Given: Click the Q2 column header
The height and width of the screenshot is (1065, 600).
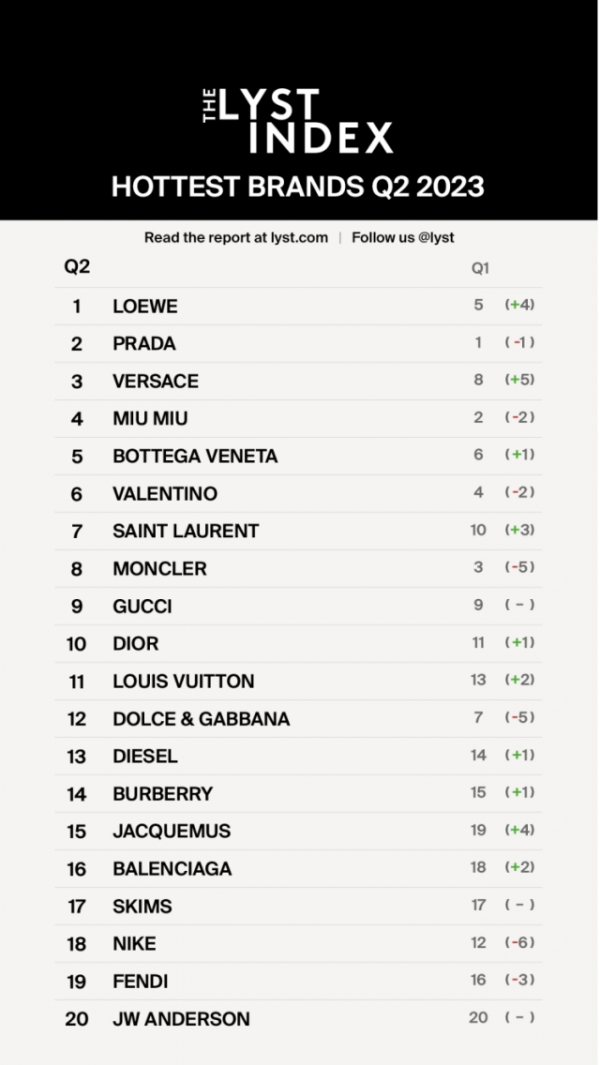Looking at the screenshot, I should tap(77, 266).
